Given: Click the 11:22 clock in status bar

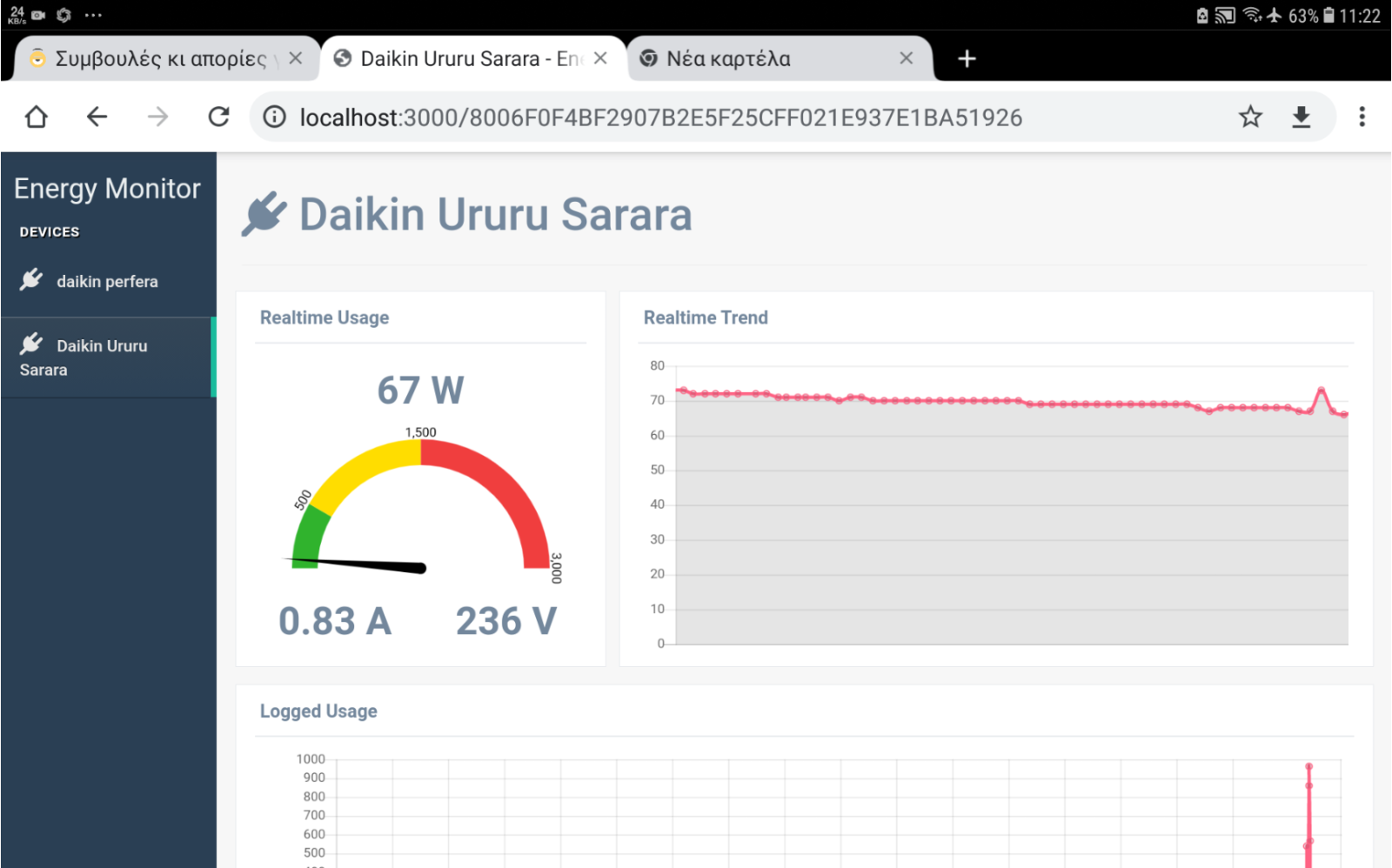Looking at the screenshot, I should coord(1360,16).
